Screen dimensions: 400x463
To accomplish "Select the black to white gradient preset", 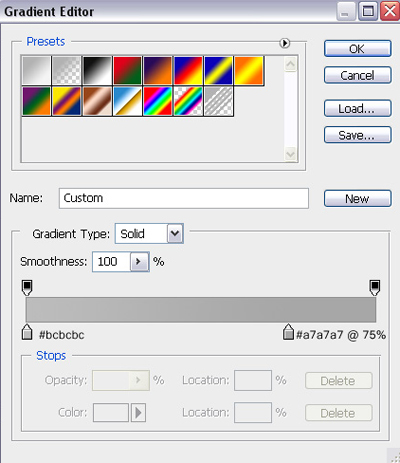I will pos(97,70).
